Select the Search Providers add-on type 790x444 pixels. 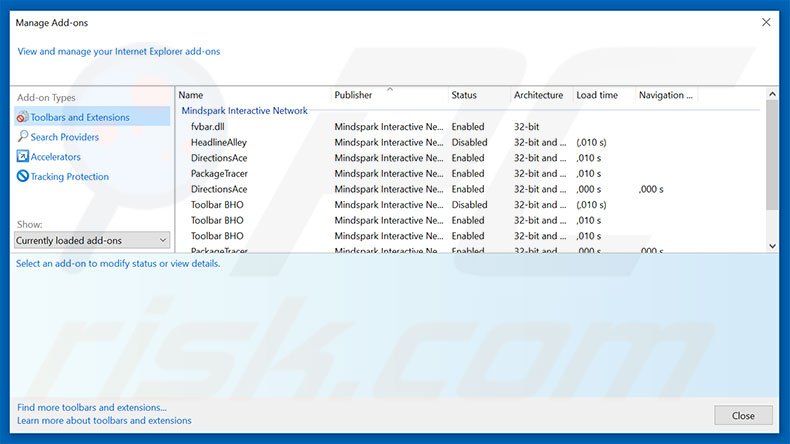coord(64,137)
